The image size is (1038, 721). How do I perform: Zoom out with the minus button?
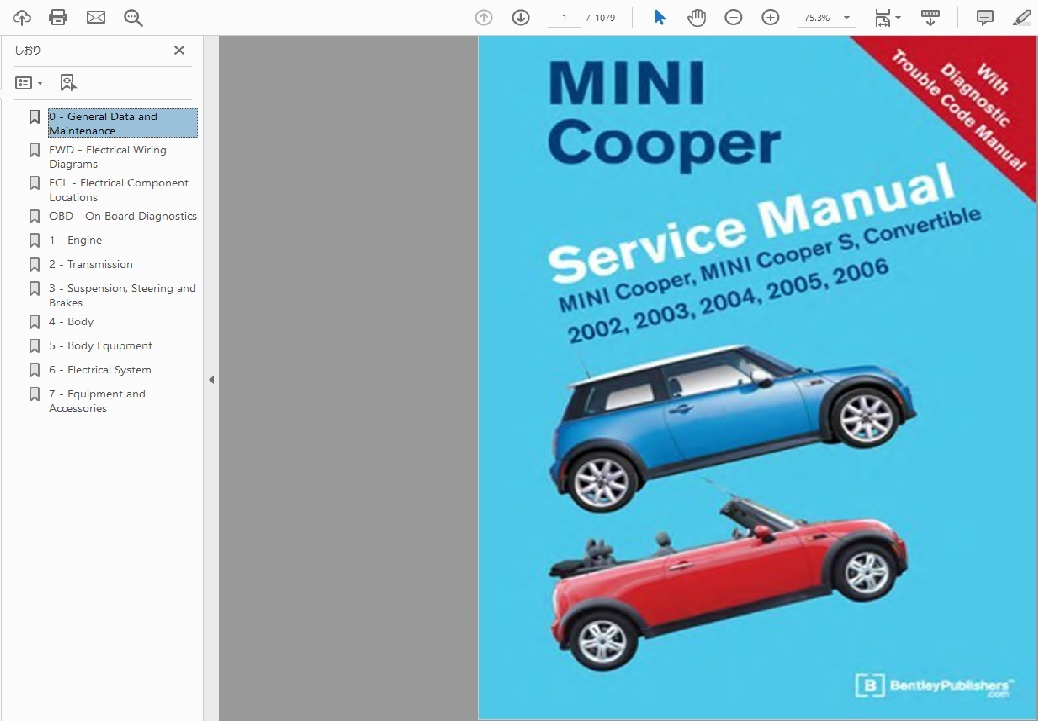tap(733, 17)
